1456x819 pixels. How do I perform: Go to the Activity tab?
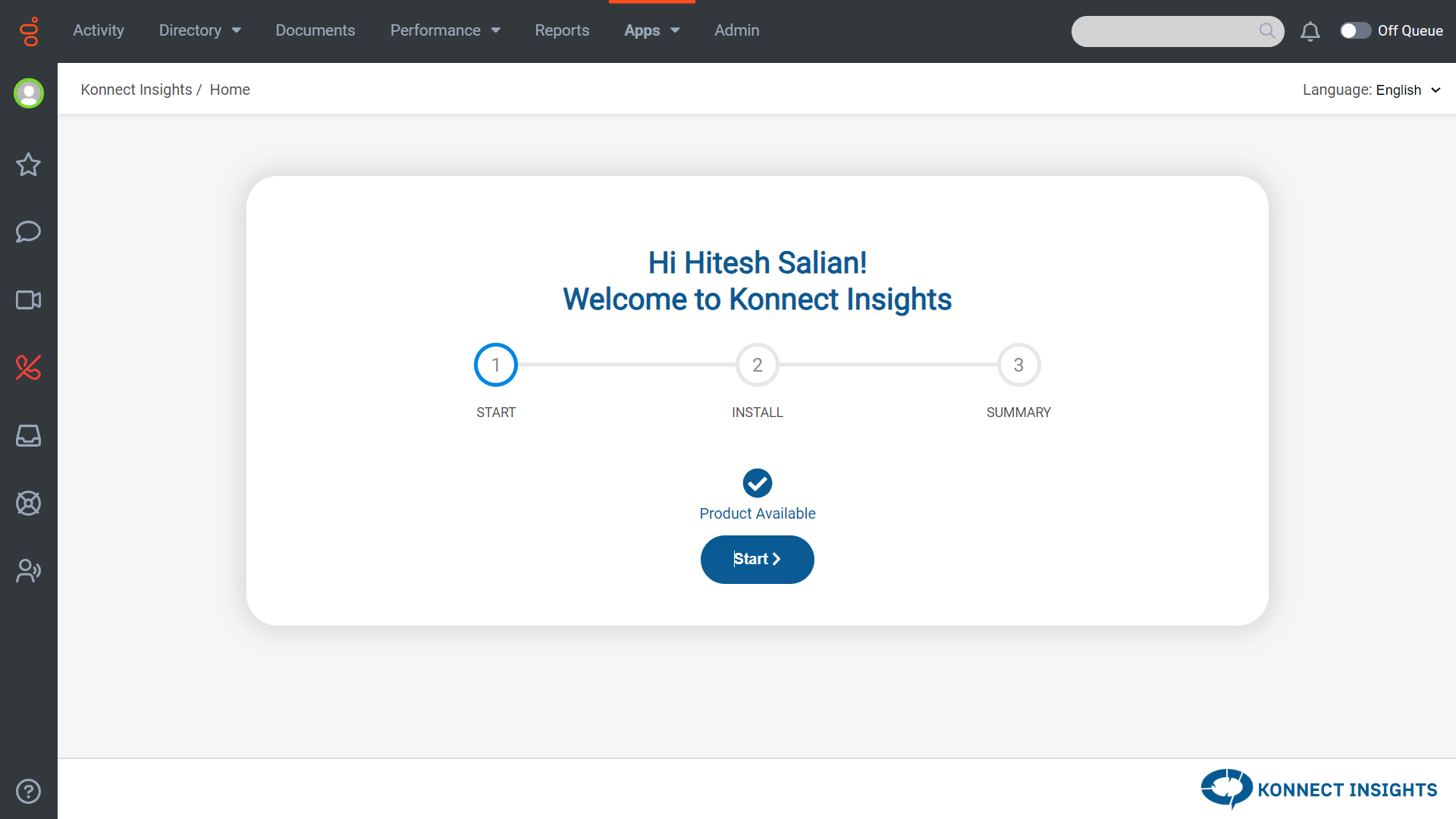click(x=99, y=30)
